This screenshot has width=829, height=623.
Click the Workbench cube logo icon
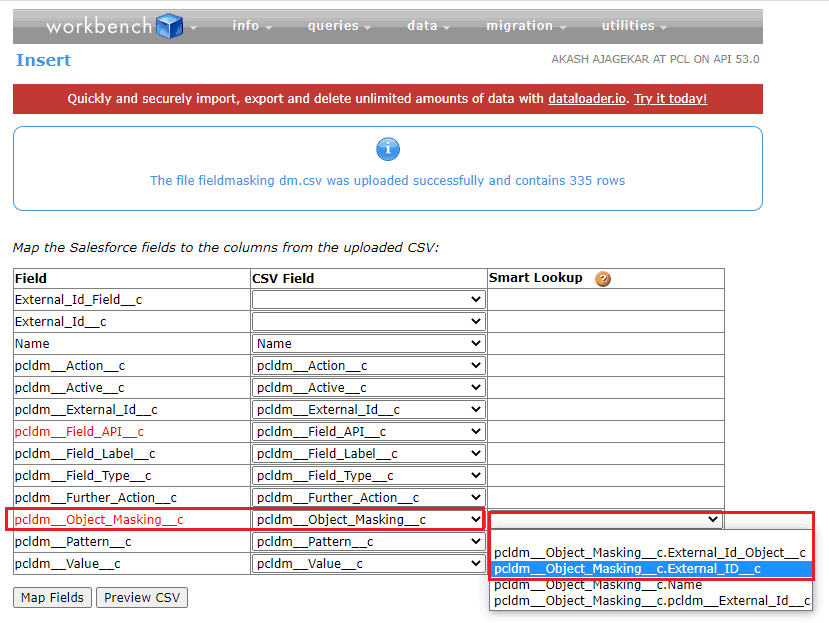tap(170, 26)
